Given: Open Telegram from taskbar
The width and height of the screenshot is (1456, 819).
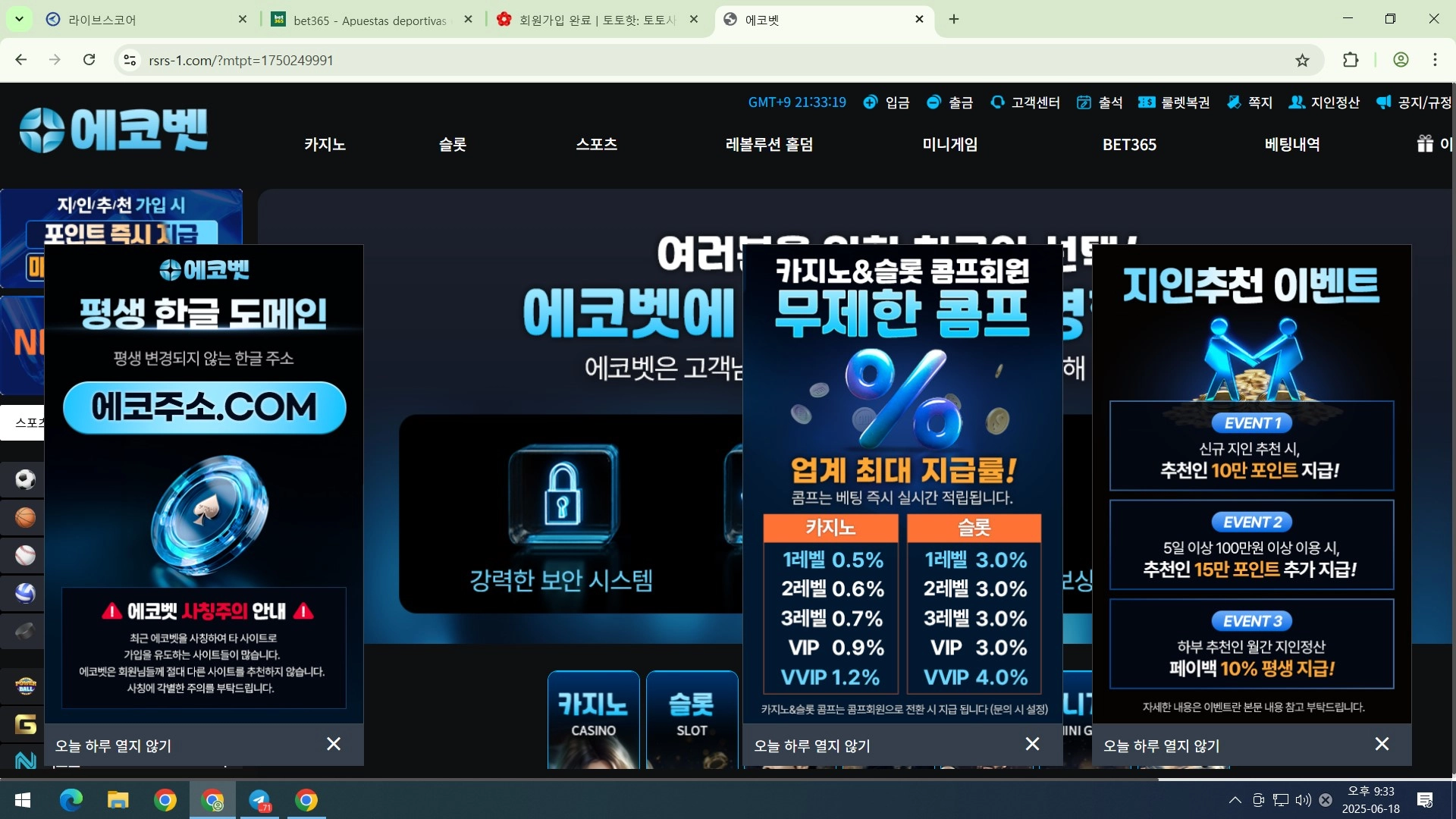Looking at the screenshot, I should [x=259, y=800].
